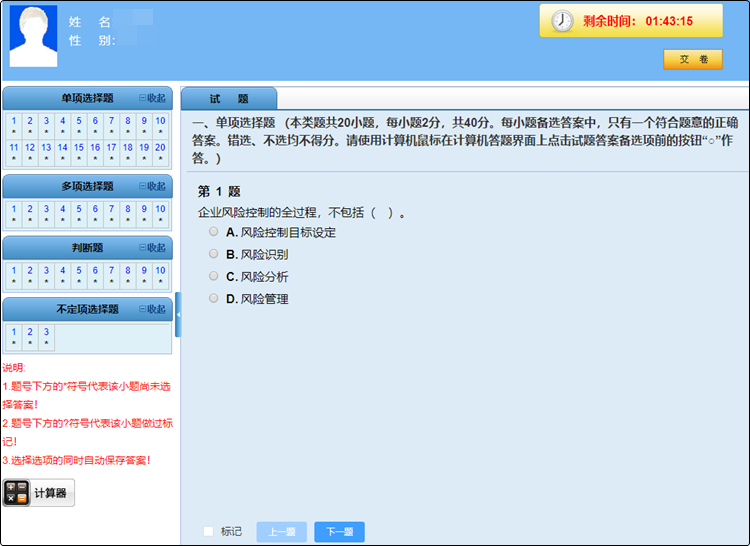The width and height of the screenshot is (750, 546).
Task: Collapse the 多项选择题 section via 收起
Action: [x=153, y=186]
